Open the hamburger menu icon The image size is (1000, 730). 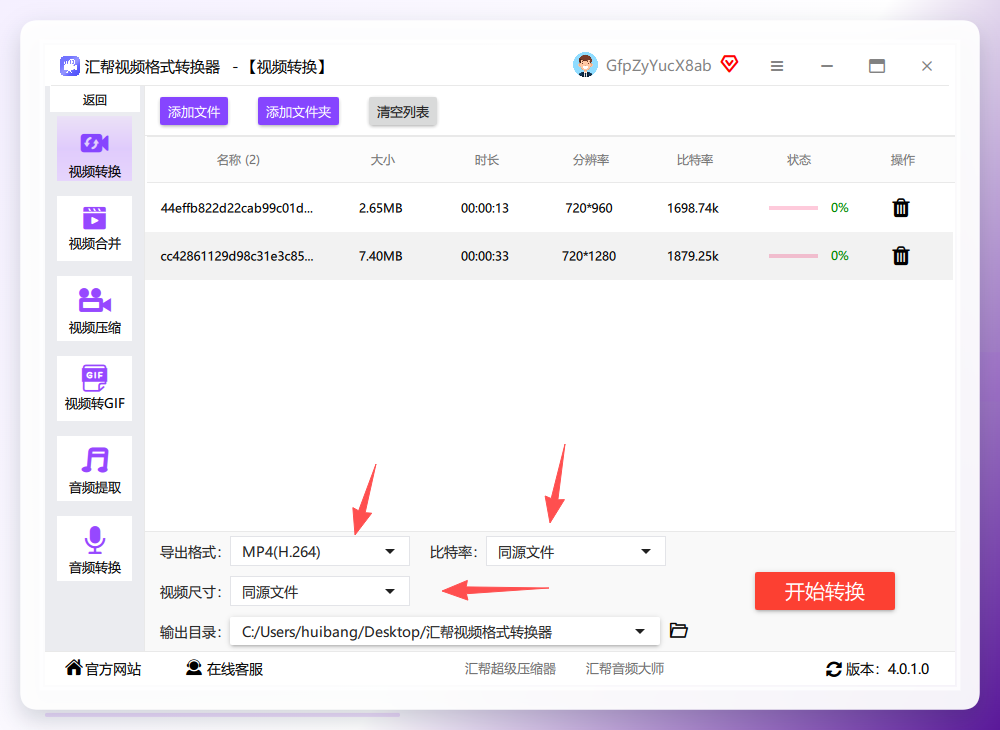pos(776,66)
